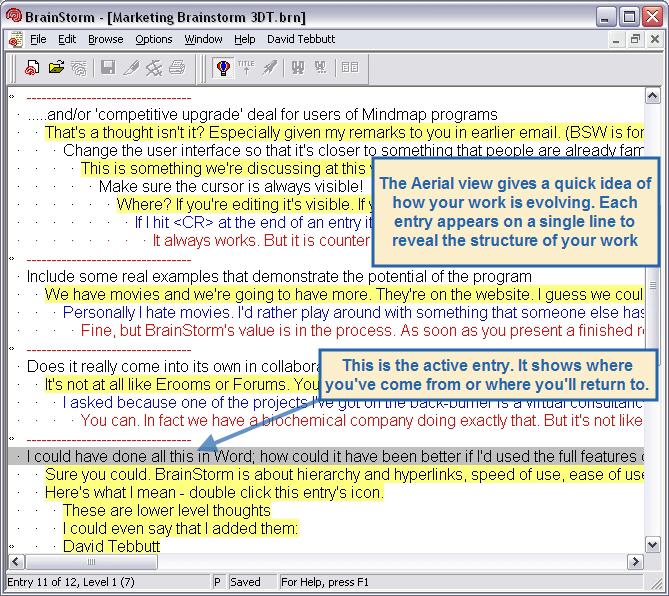The image size is (669, 596).
Task: Open the Browse menu
Action: 105,40
